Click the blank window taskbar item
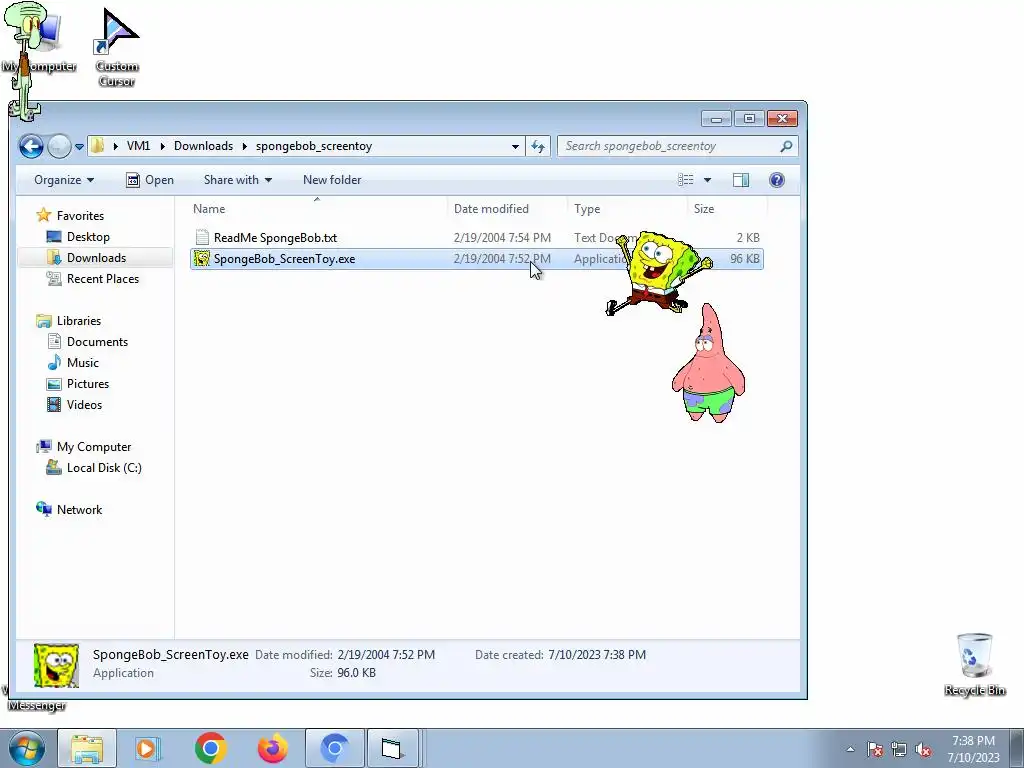Viewport: 1024px width, 768px height. [392, 748]
